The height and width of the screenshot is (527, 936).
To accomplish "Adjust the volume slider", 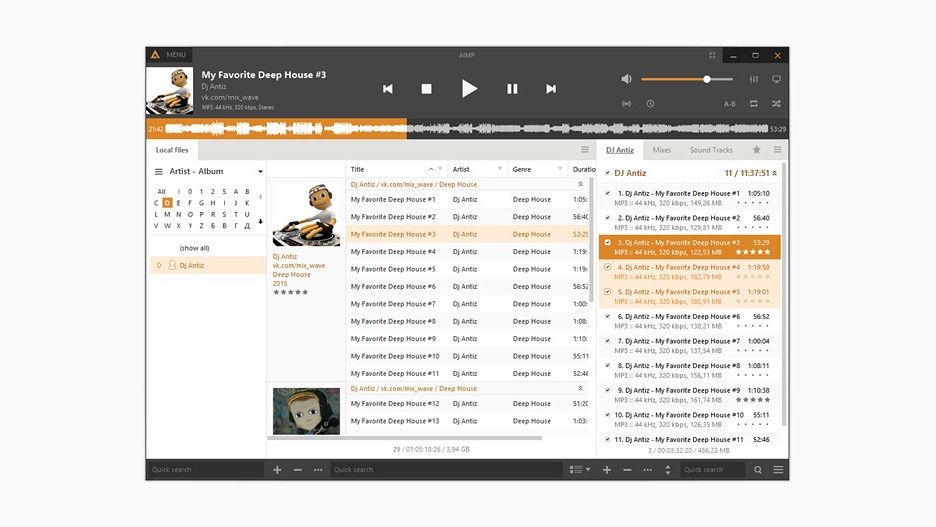I will pos(687,79).
